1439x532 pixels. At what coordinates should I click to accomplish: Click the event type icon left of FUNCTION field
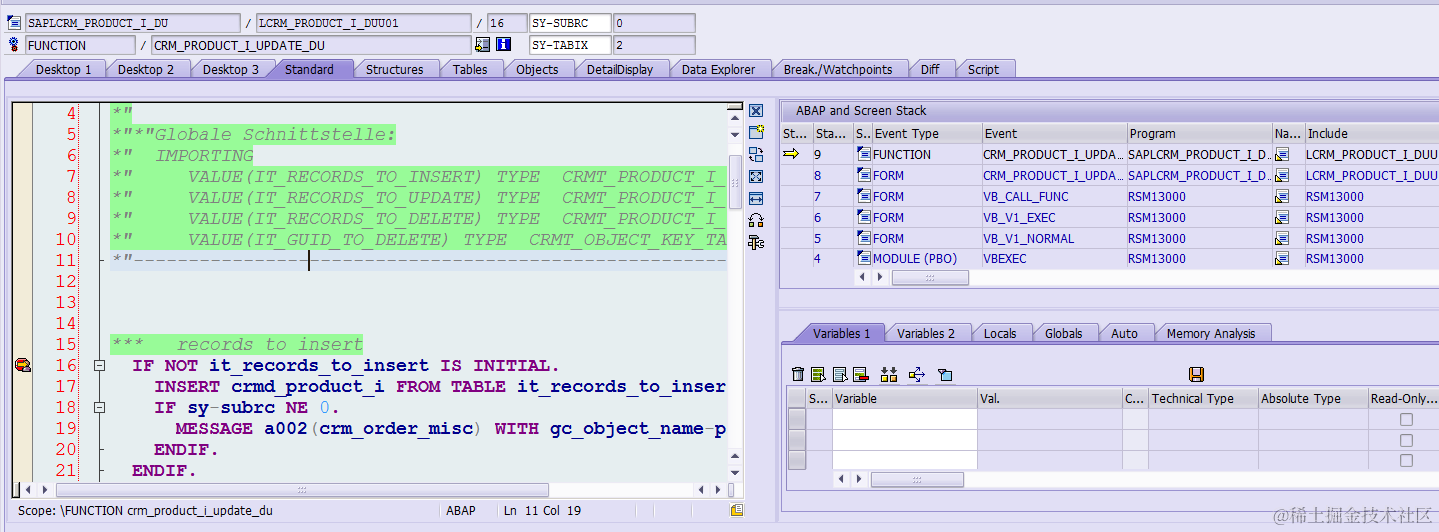(14, 45)
